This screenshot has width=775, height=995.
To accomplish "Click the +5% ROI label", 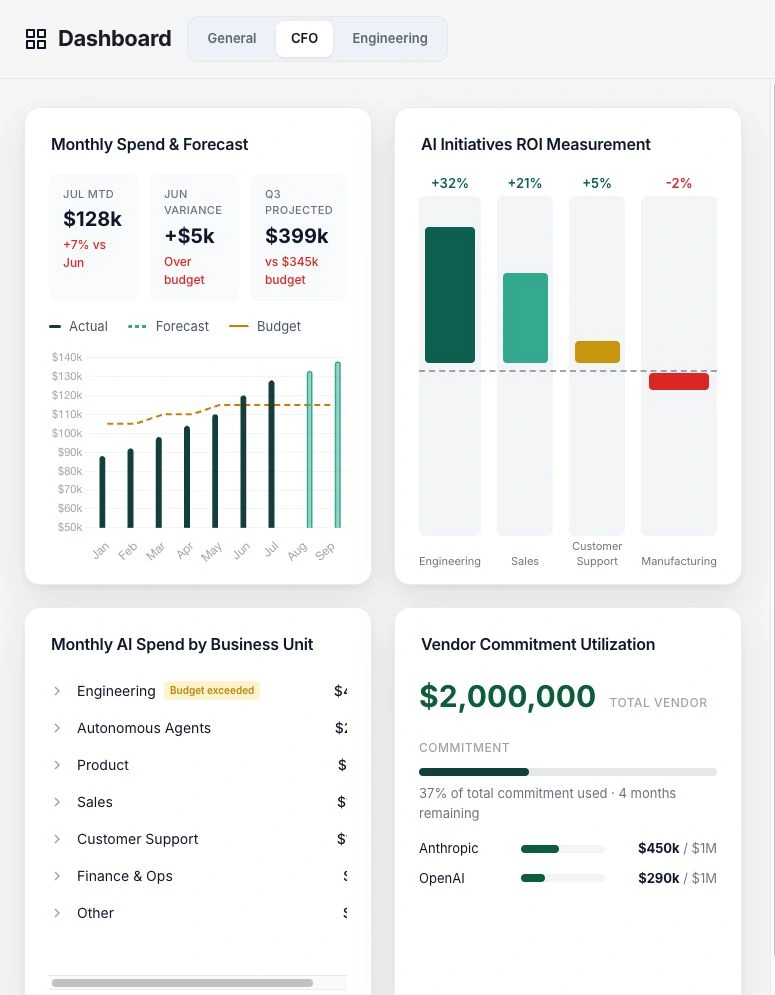I will pos(597,183).
